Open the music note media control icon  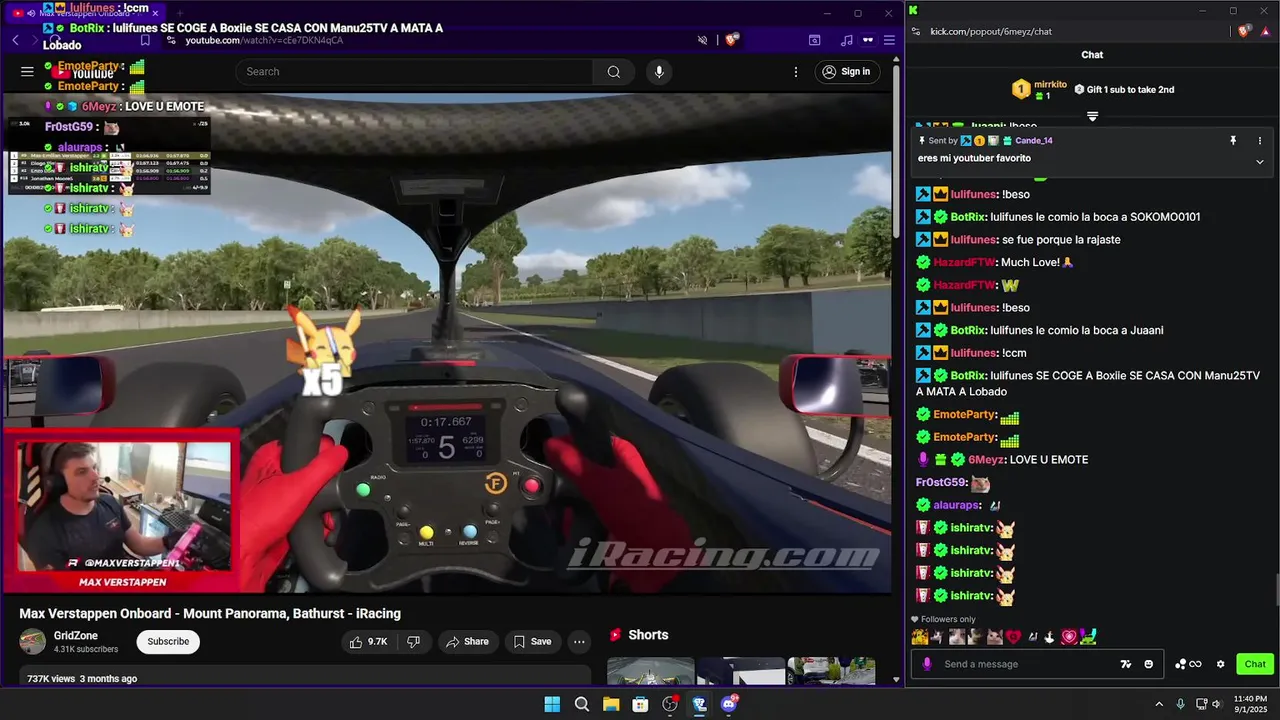coord(847,40)
